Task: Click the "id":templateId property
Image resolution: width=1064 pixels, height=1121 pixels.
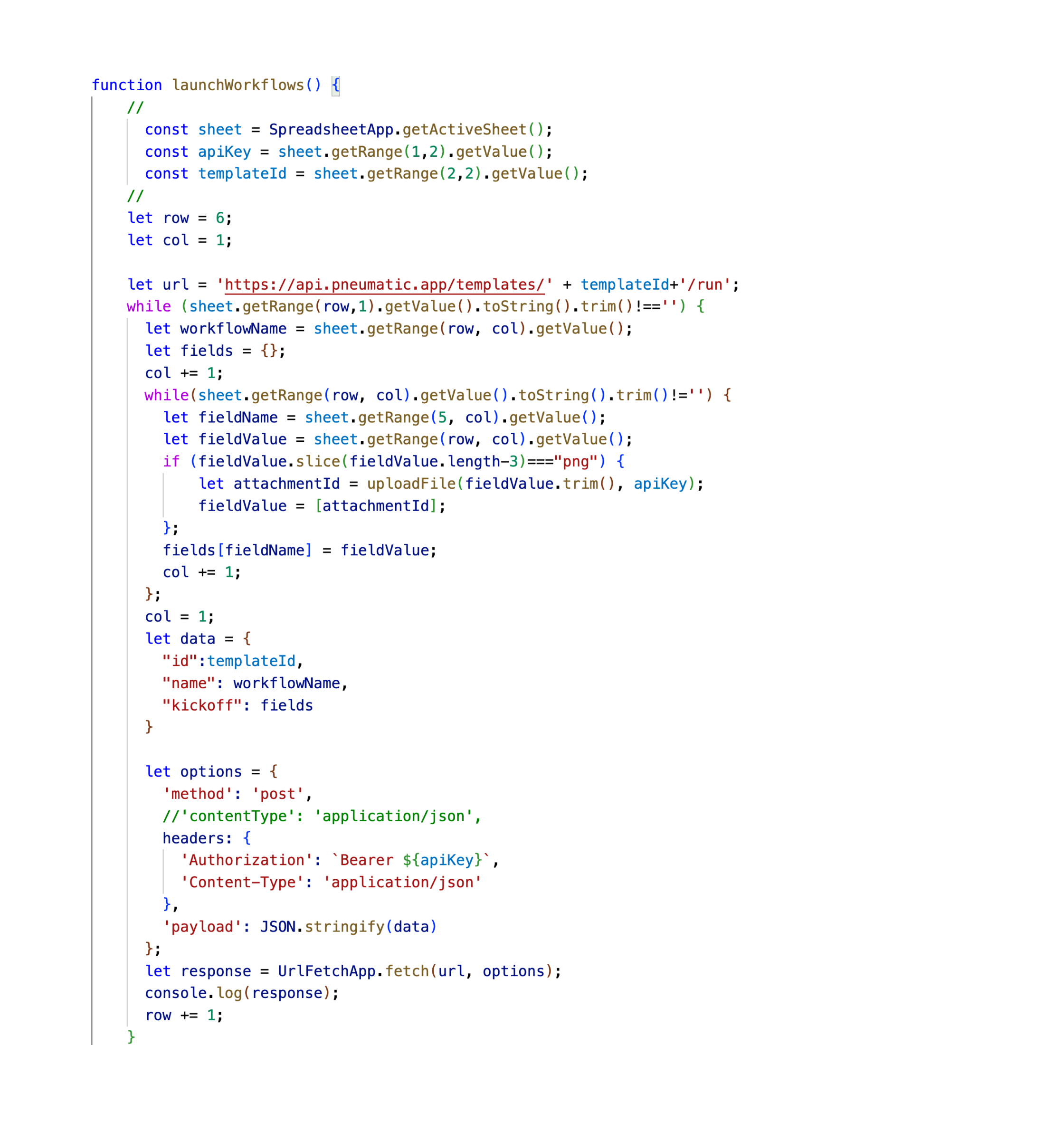Action: coord(233,661)
